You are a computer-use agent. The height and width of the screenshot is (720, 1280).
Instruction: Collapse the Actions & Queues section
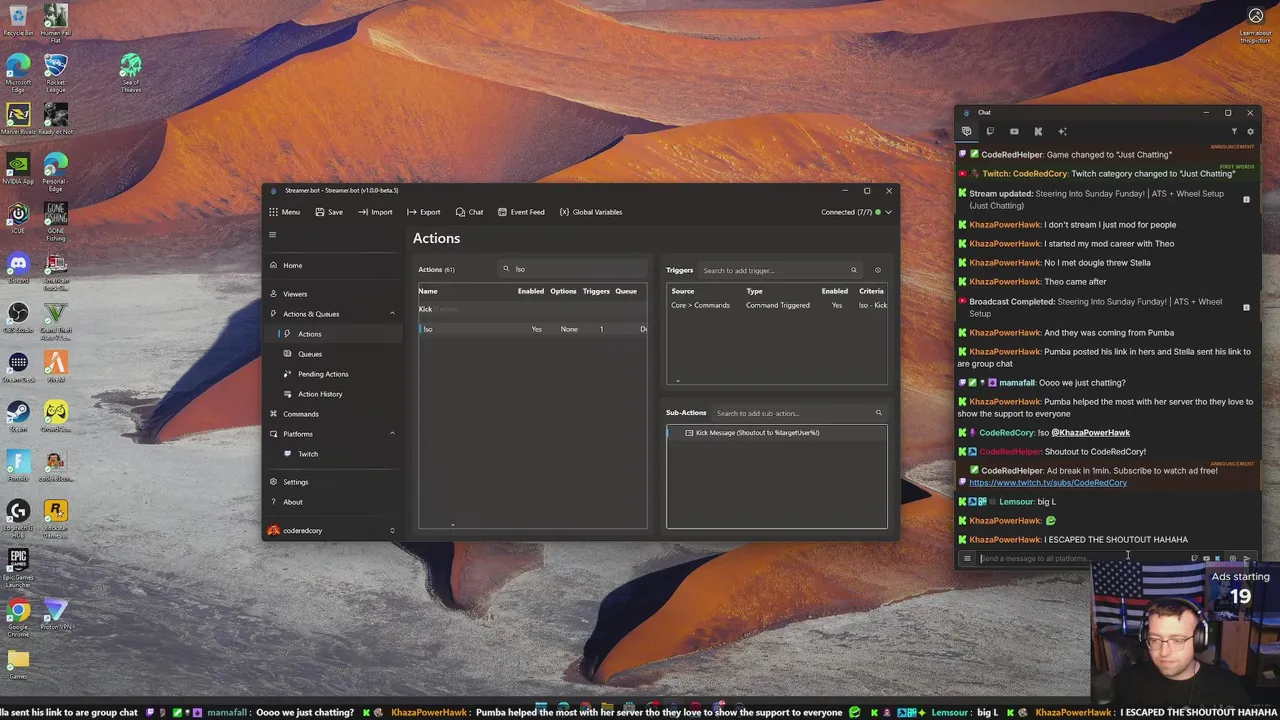392,314
